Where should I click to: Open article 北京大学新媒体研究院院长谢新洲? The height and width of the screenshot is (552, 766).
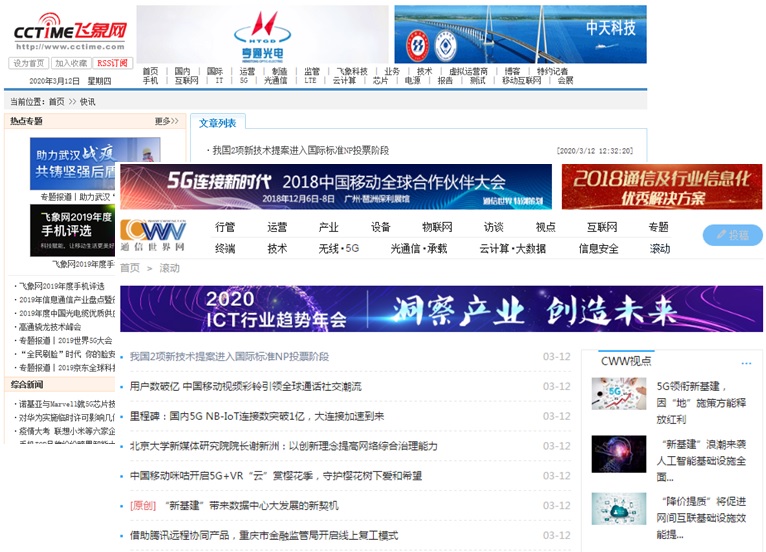click(x=283, y=446)
